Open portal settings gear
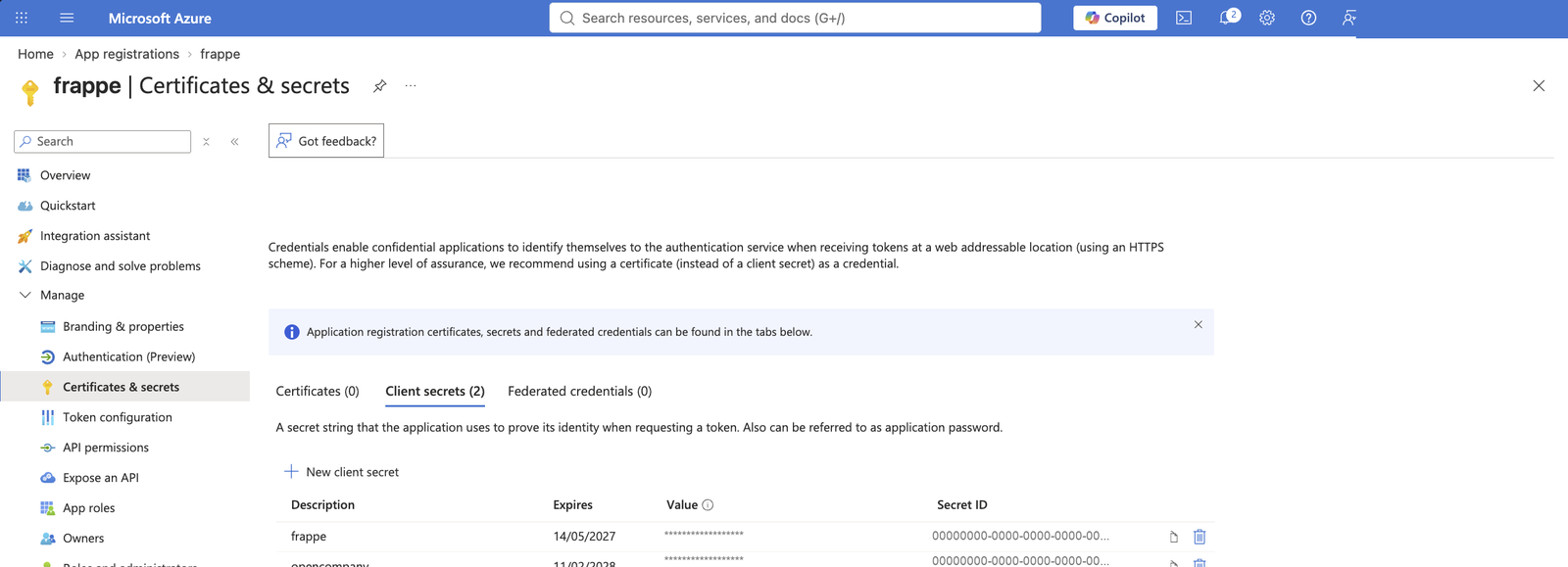1568x567 pixels. pyautogui.click(x=1267, y=18)
